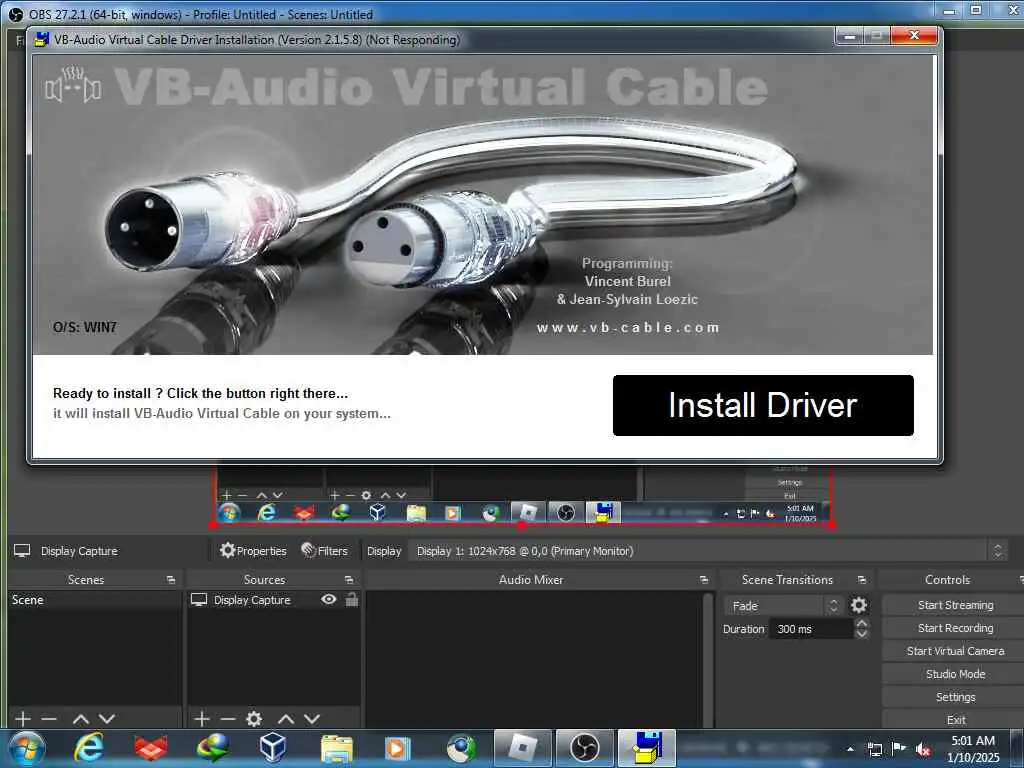Pop out the Sources dock

(349, 580)
